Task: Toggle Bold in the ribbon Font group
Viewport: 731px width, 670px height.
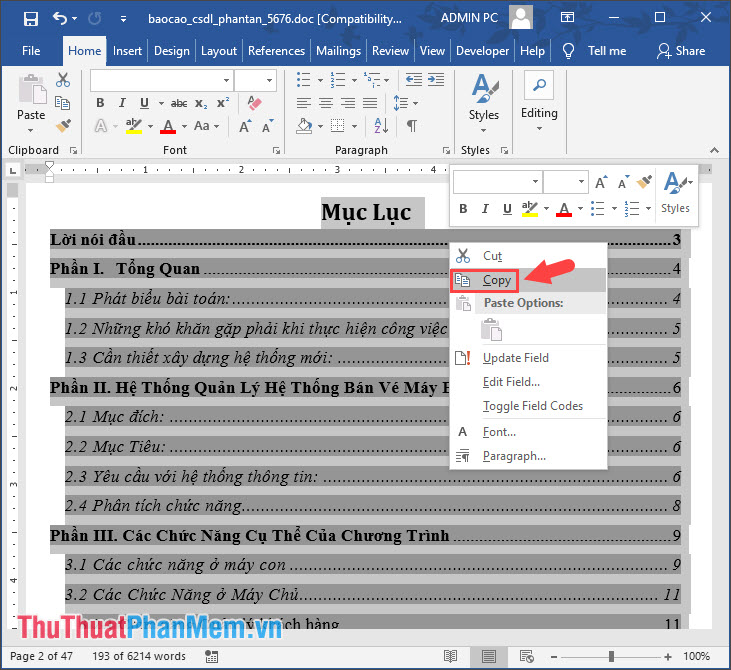Action: tap(100, 103)
